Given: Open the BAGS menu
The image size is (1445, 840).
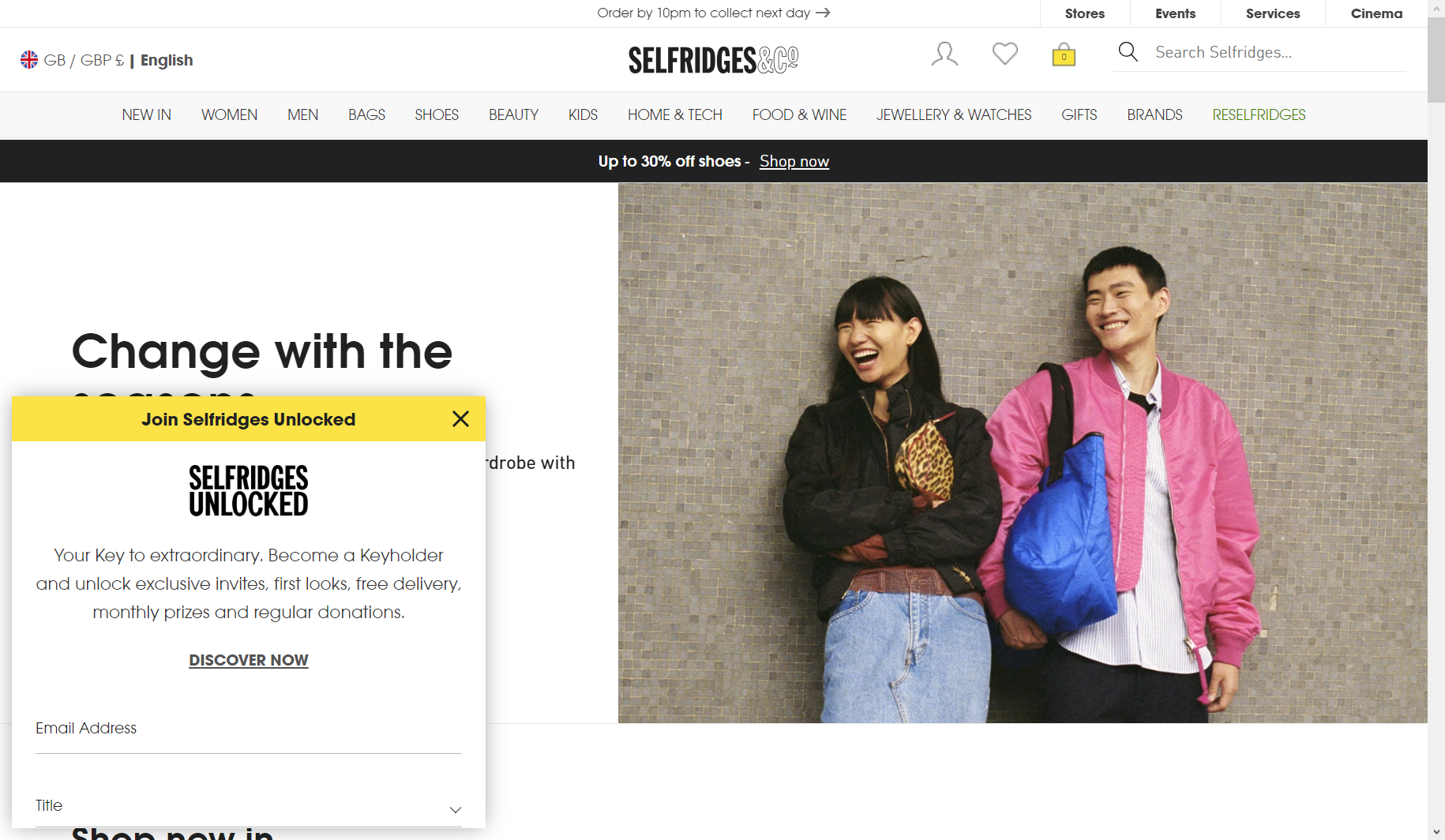Looking at the screenshot, I should coord(366,115).
